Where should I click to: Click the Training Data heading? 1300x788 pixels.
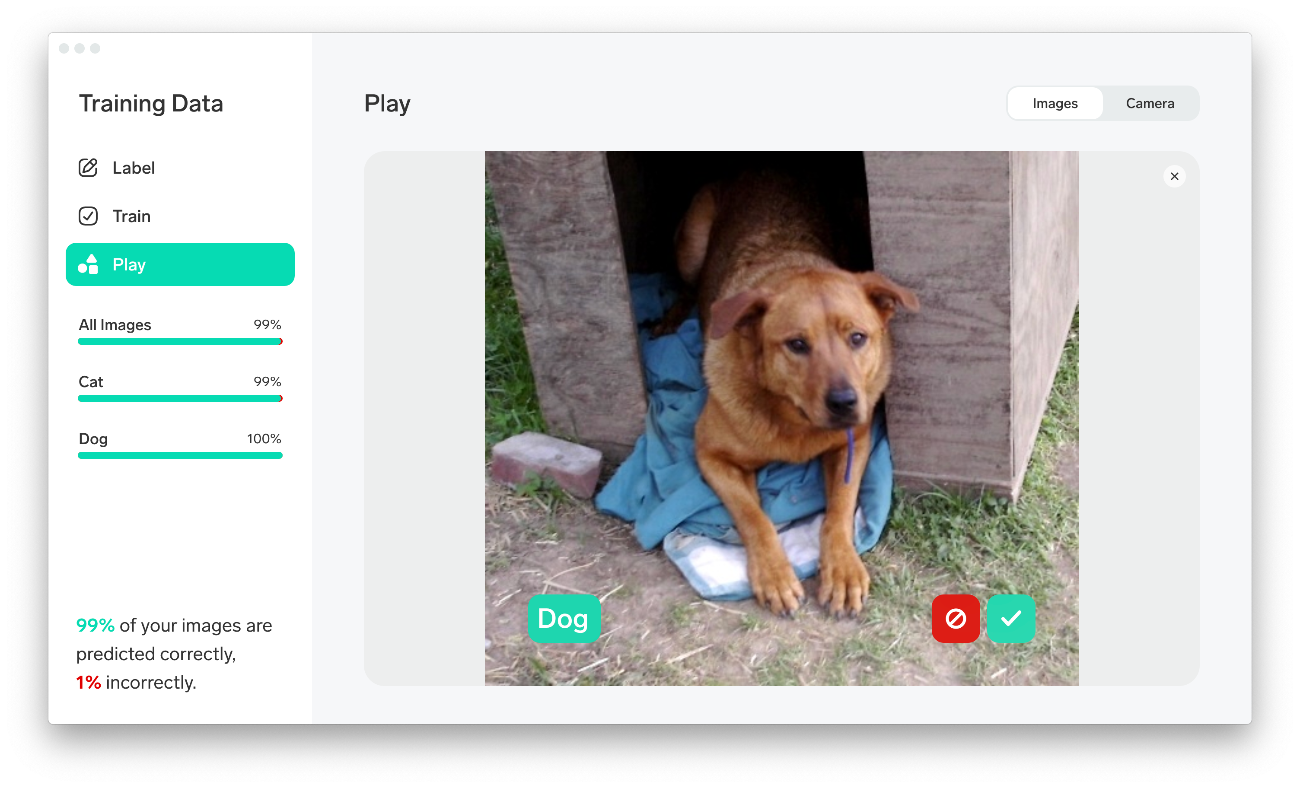[151, 103]
